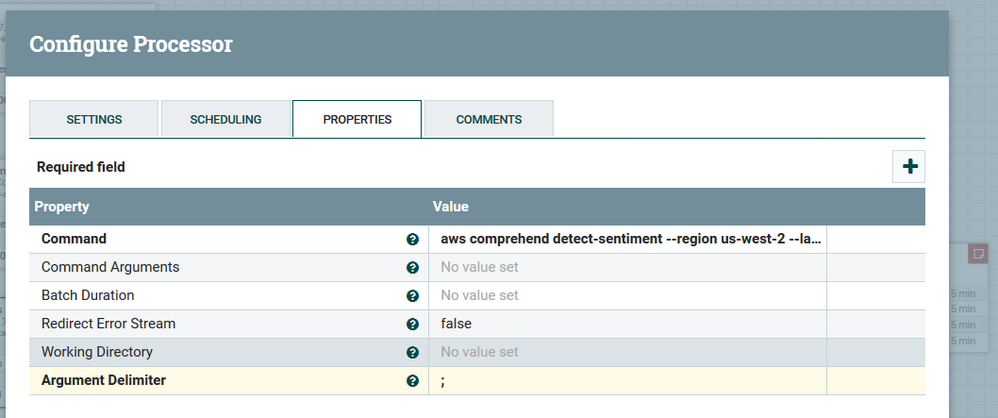Click the help icon beside Batch Duration
The width and height of the screenshot is (998, 418).
pos(412,296)
